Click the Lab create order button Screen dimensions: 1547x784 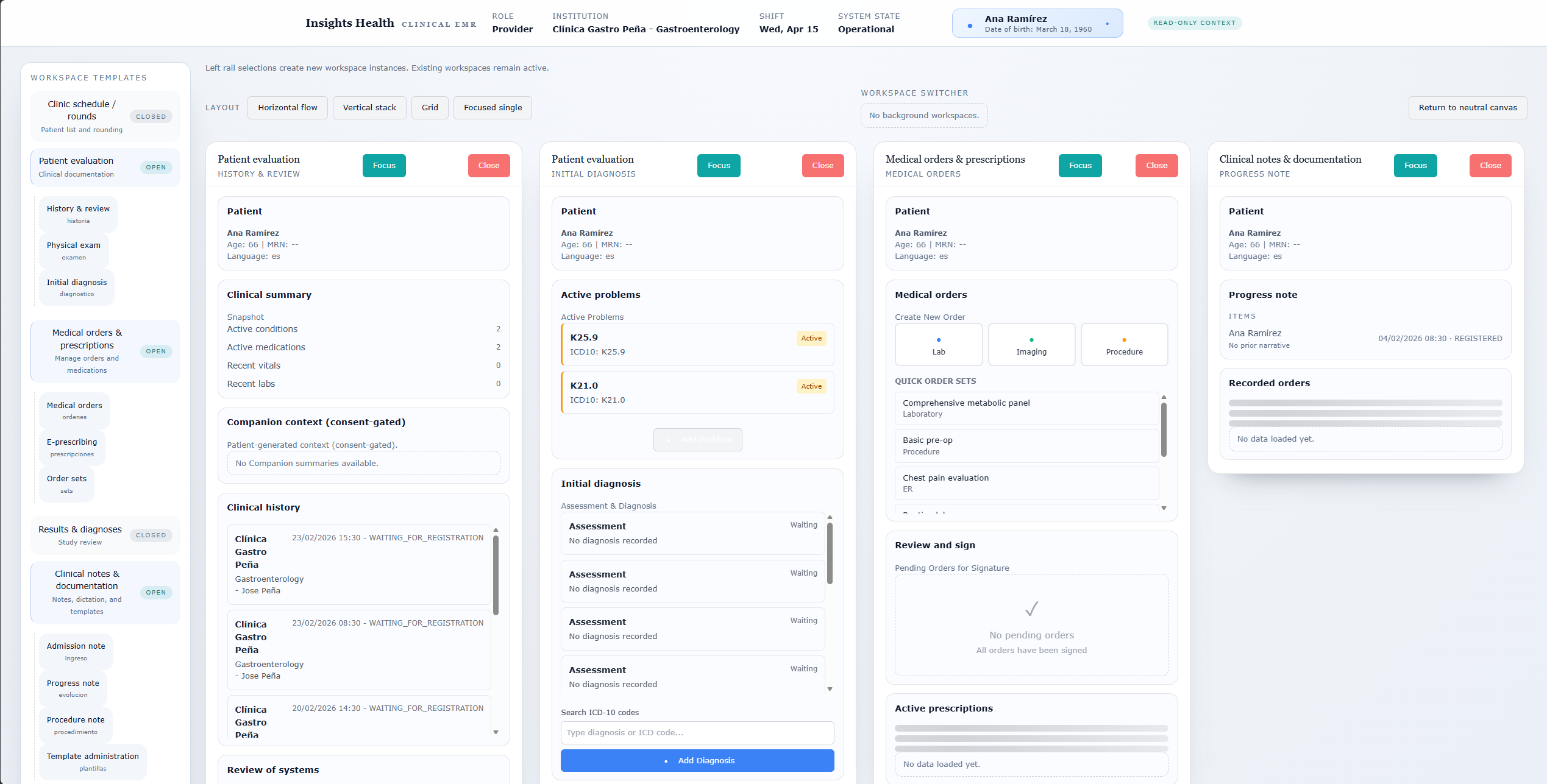tap(939, 345)
